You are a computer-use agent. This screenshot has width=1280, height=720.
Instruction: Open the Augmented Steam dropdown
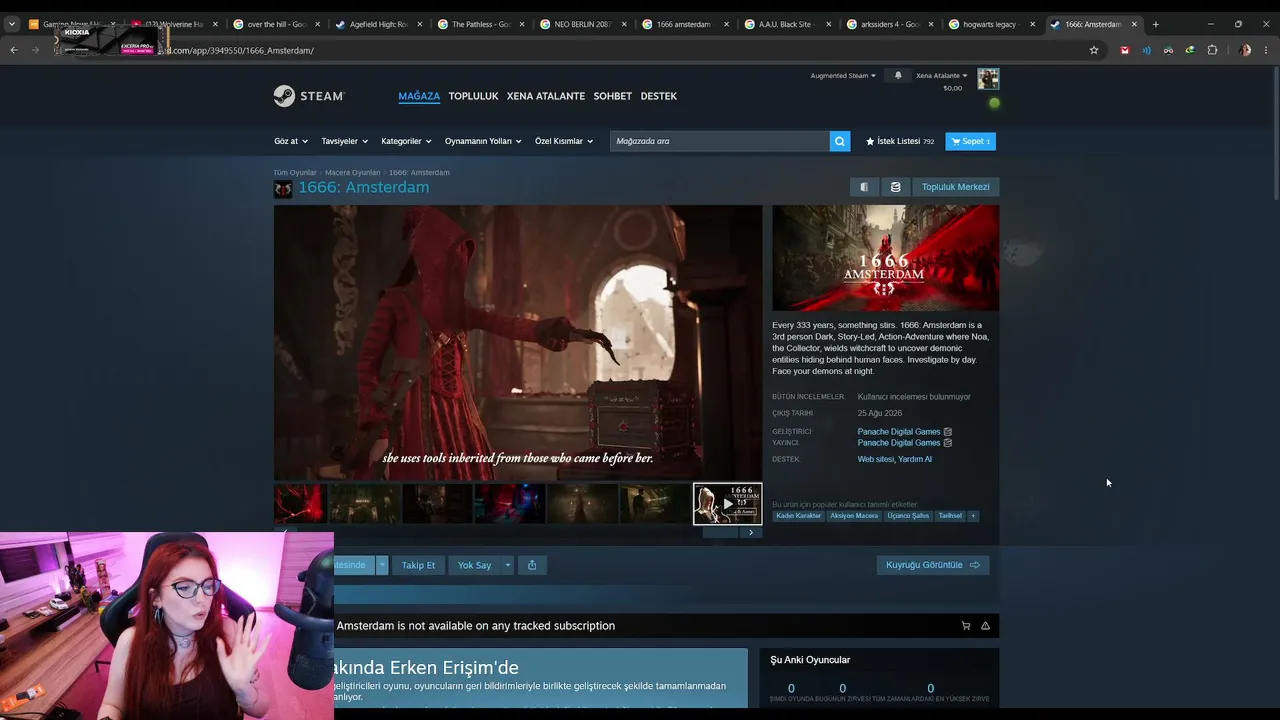843,75
